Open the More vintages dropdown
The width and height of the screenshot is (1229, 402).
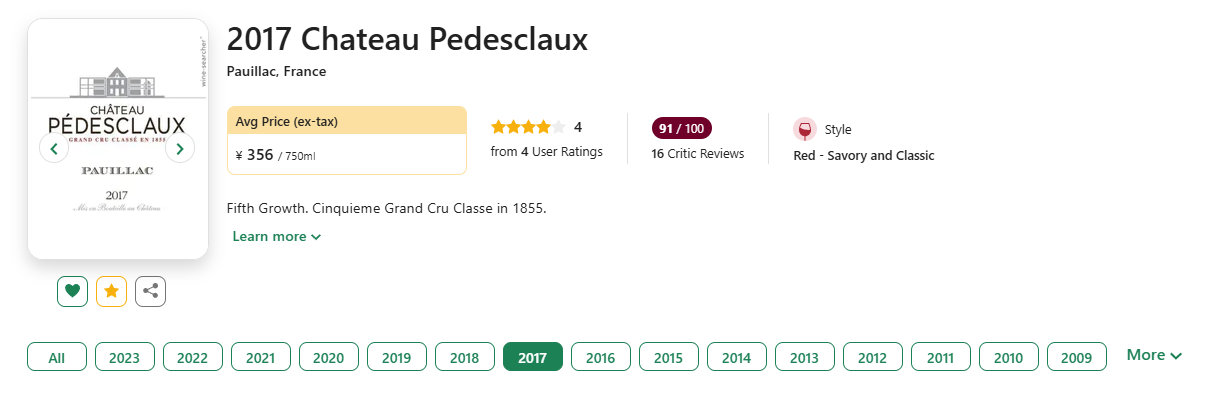pyautogui.click(x=1154, y=355)
